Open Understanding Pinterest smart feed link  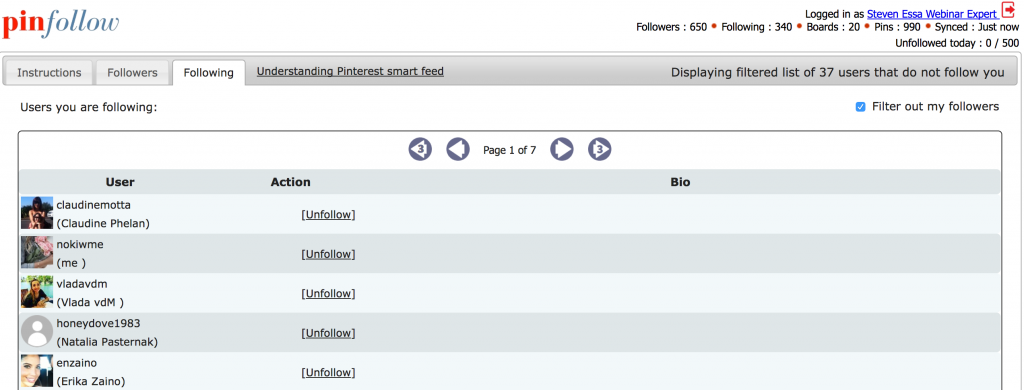(x=350, y=71)
